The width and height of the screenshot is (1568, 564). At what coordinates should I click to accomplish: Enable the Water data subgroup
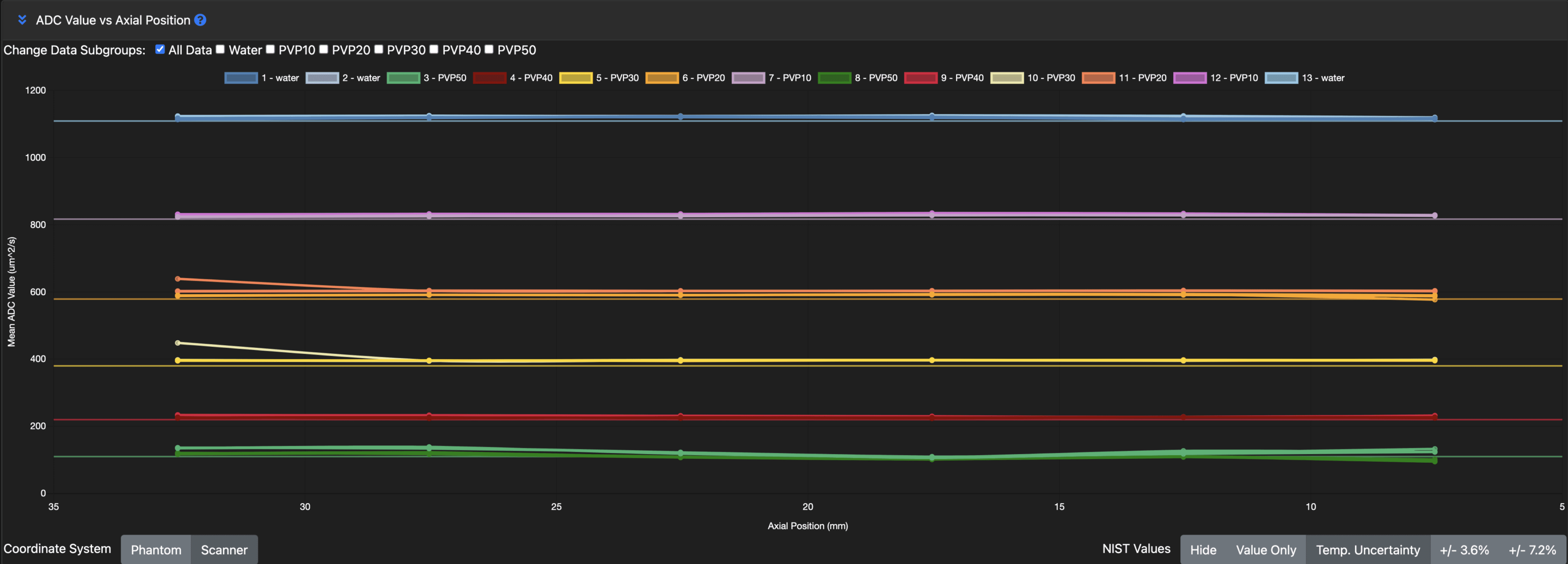(220, 50)
